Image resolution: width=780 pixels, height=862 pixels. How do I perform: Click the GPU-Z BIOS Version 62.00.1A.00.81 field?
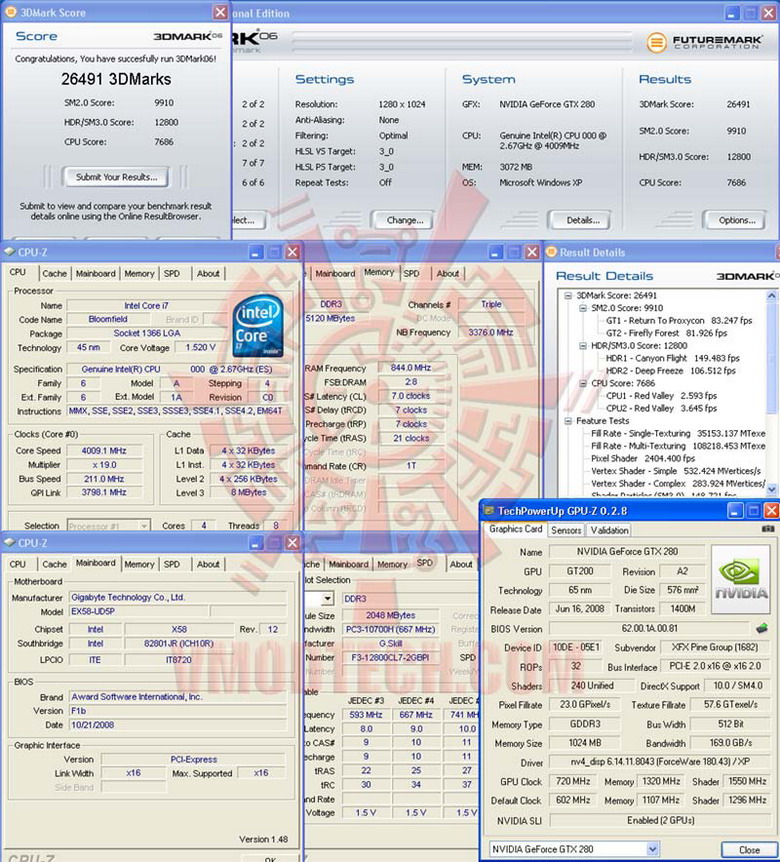click(x=649, y=628)
